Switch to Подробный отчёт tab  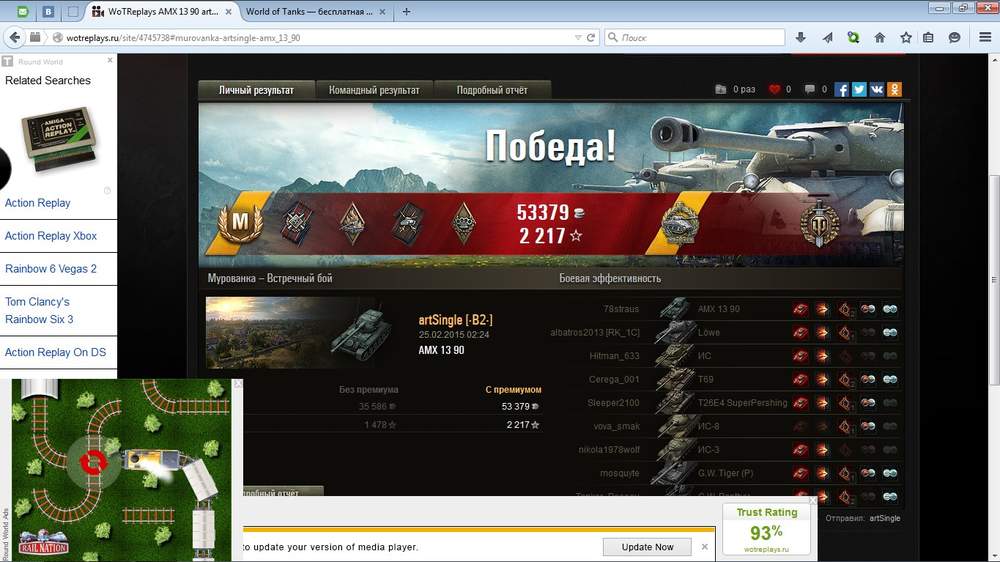tap(492, 90)
